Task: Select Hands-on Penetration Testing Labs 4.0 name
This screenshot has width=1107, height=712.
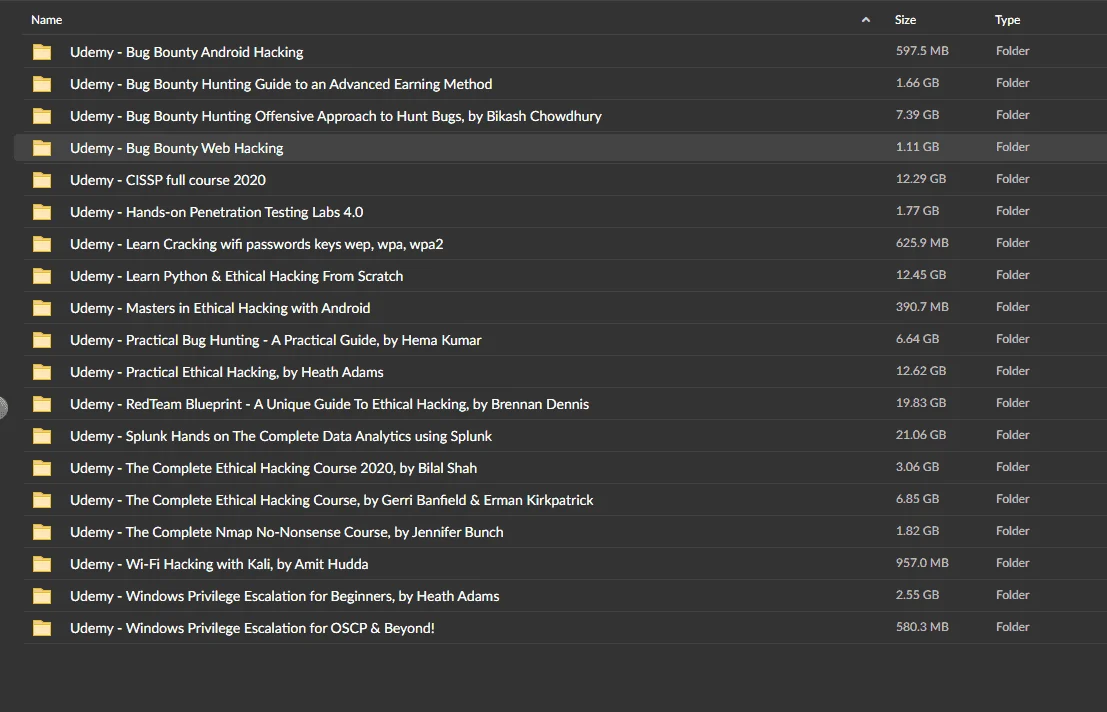Action: (217, 212)
